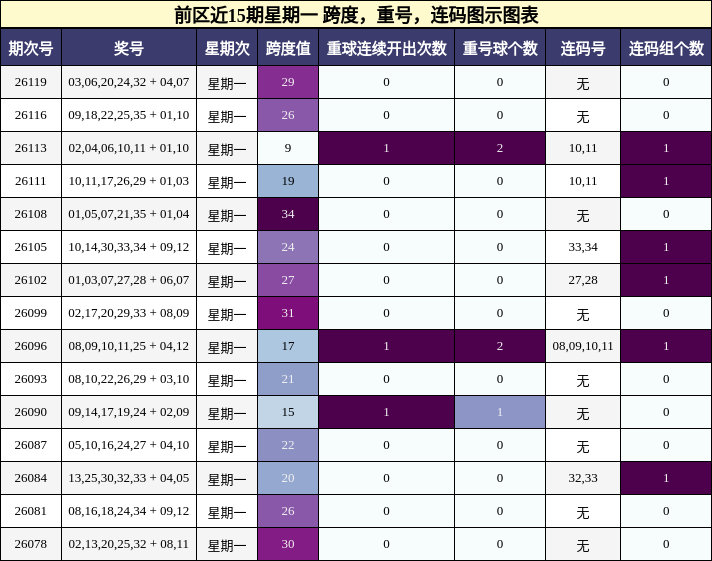Click the table title 前区近15期星期一 跨度，重号，连码图示图表

(356, 15)
